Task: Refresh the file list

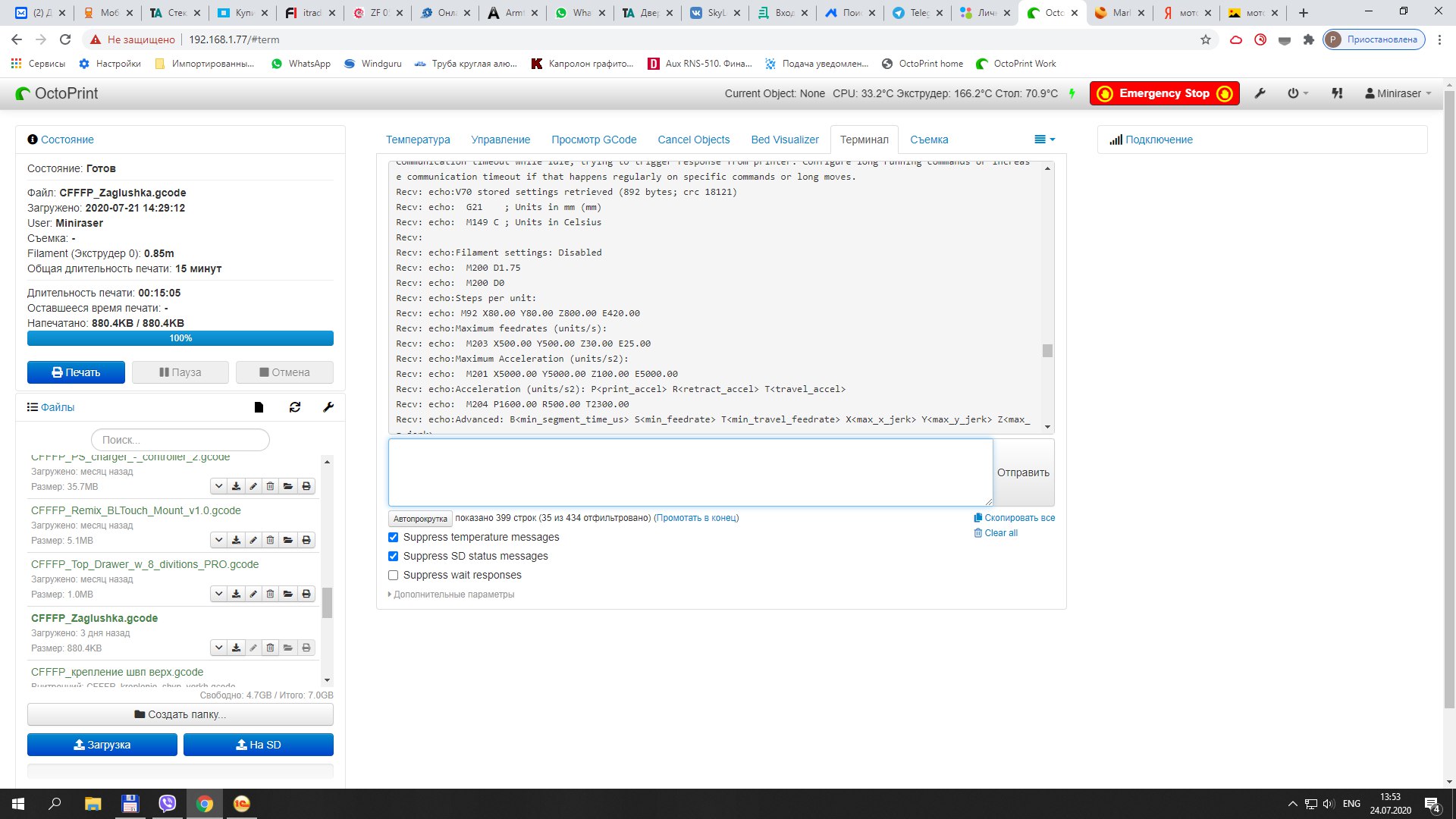Action: tap(295, 407)
